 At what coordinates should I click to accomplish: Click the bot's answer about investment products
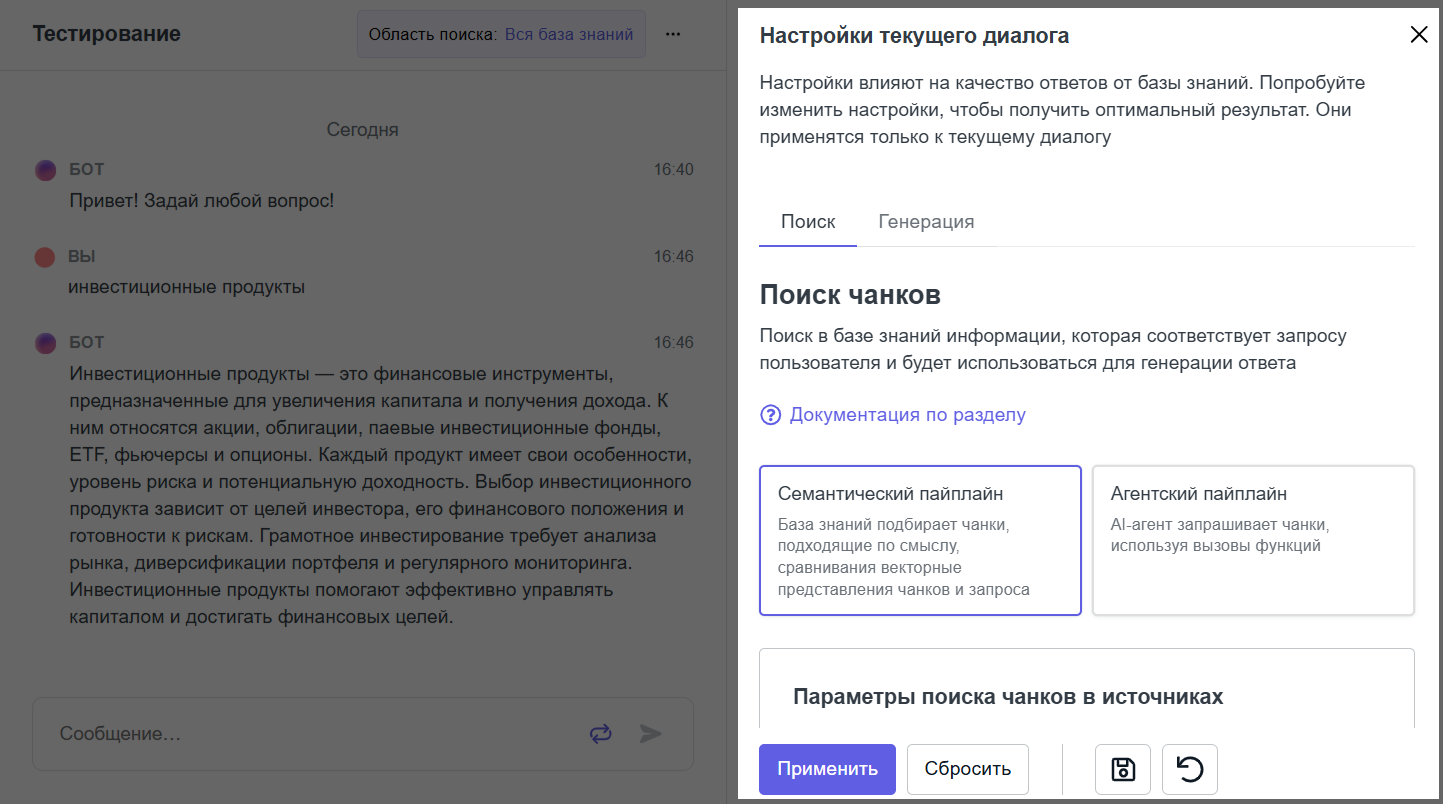click(380, 496)
